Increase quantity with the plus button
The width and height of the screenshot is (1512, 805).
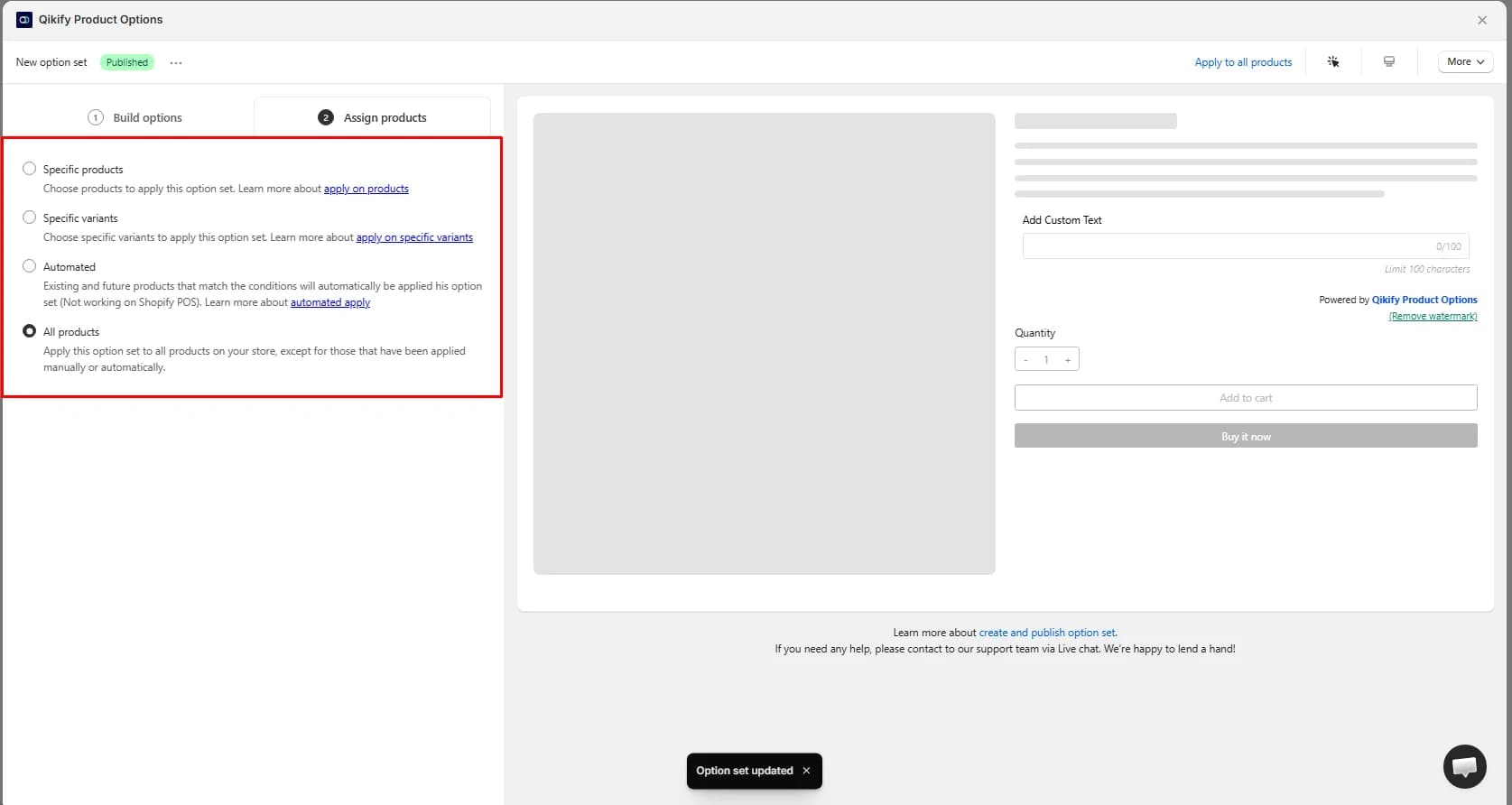(x=1068, y=360)
